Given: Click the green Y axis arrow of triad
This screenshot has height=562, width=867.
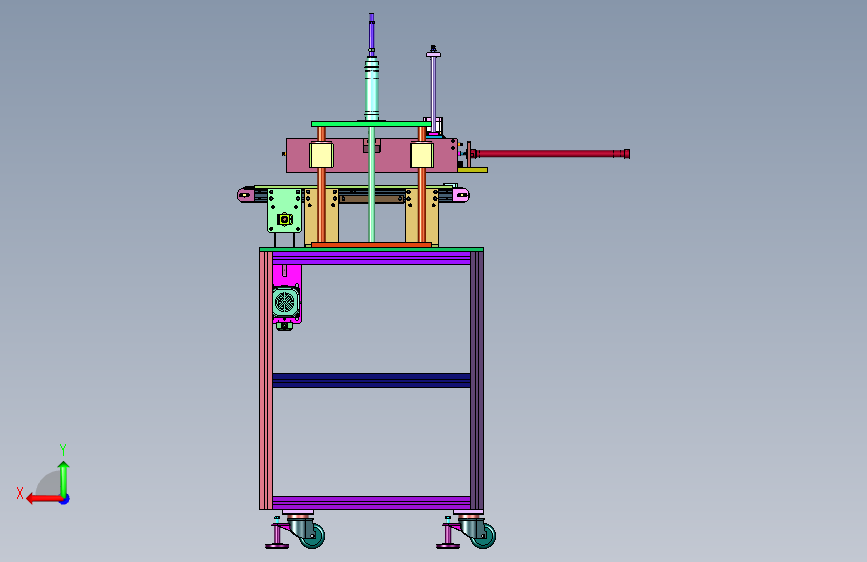Looking at the screenshot, I should tap(64, 479).
